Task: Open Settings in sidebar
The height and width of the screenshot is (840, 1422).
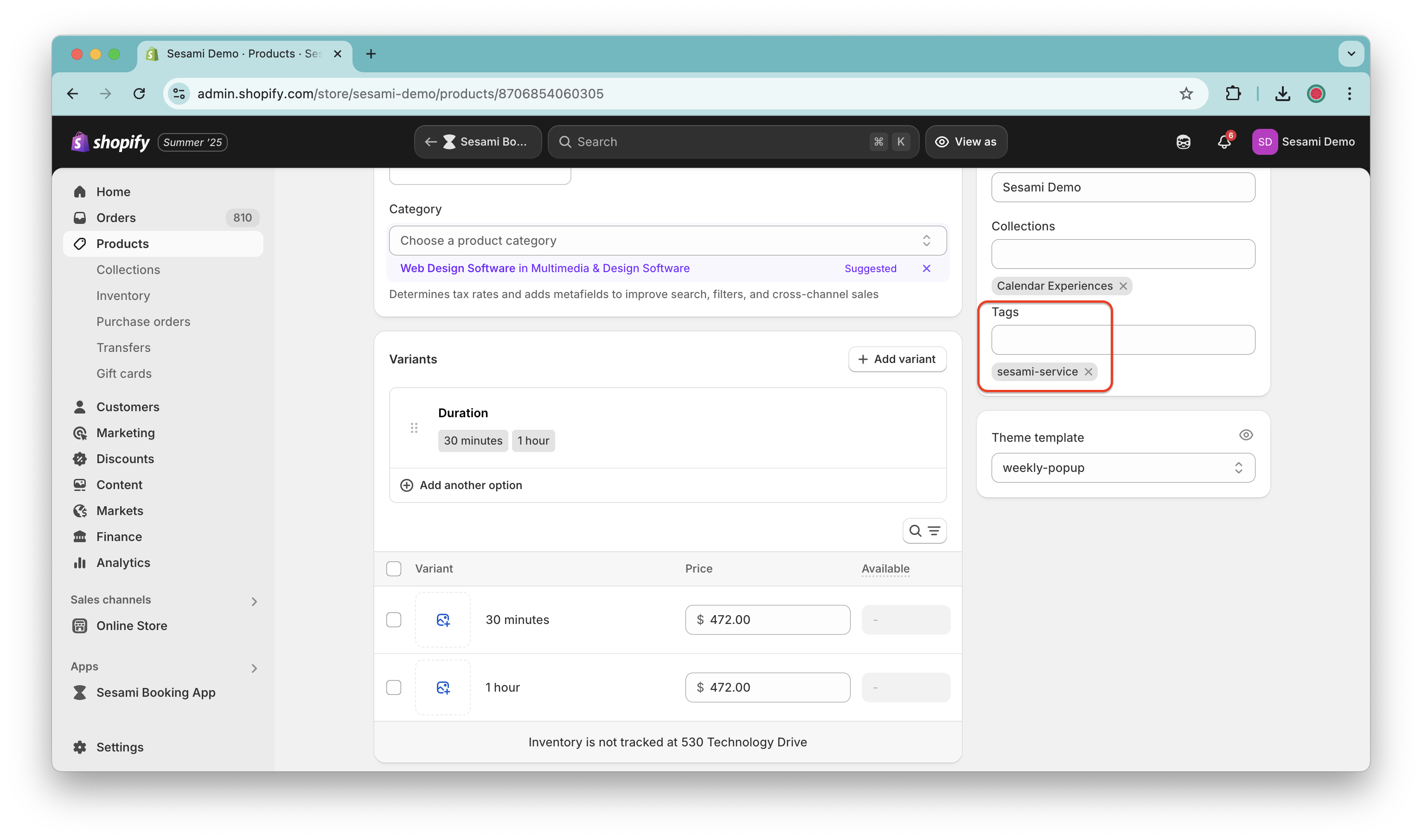Action: [163, 747]
